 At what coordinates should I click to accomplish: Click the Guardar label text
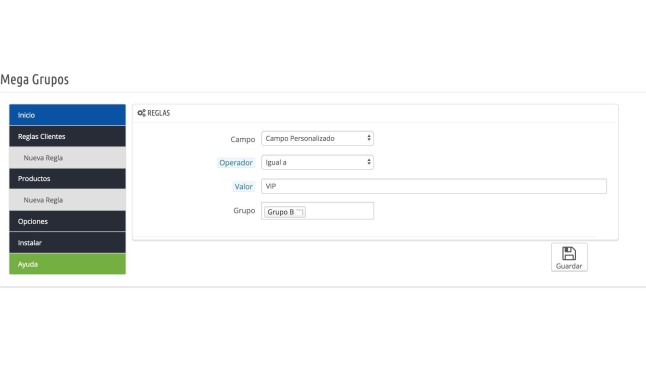tap(569, 266)
